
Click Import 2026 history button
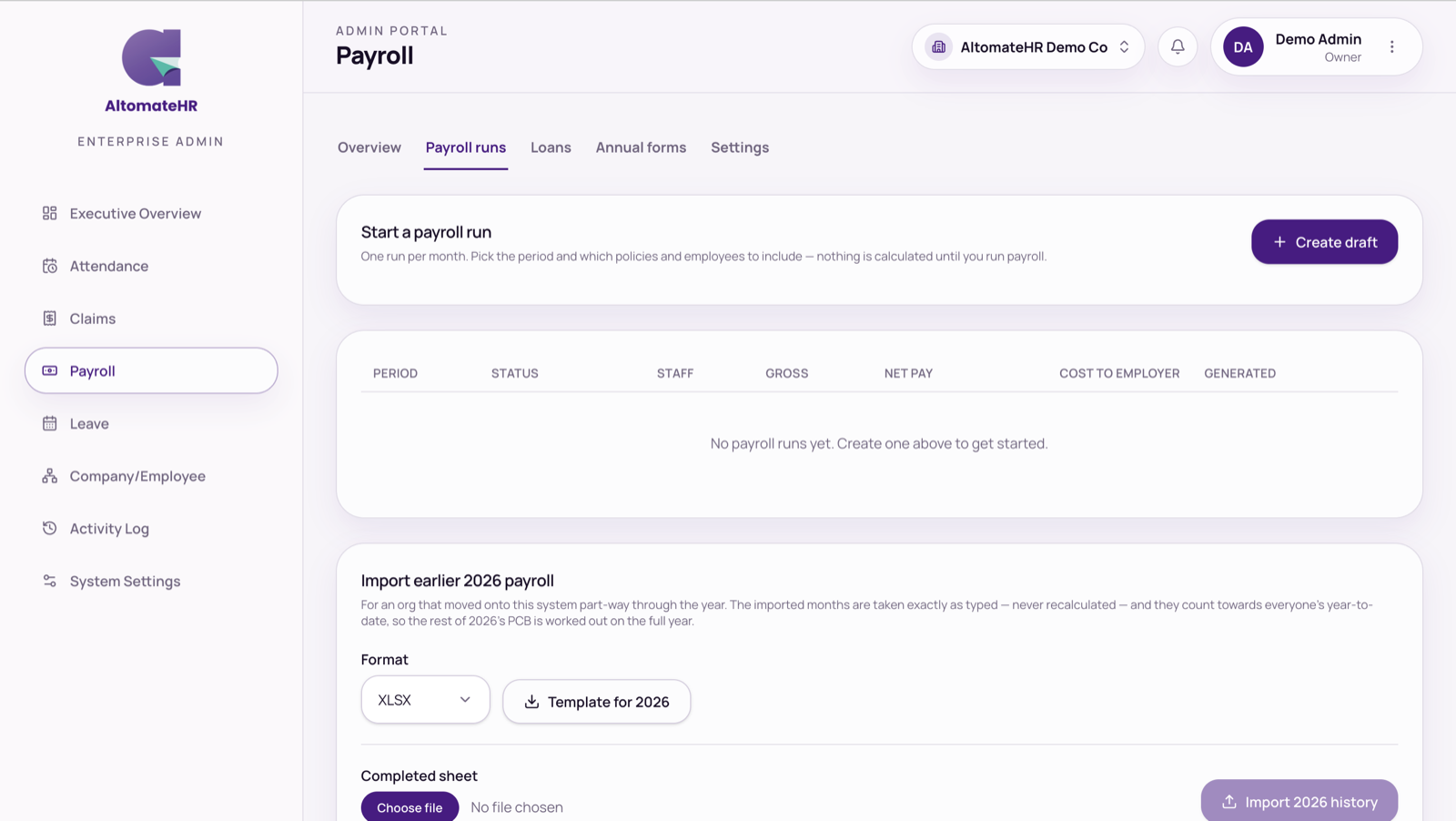click(1299, 801)
